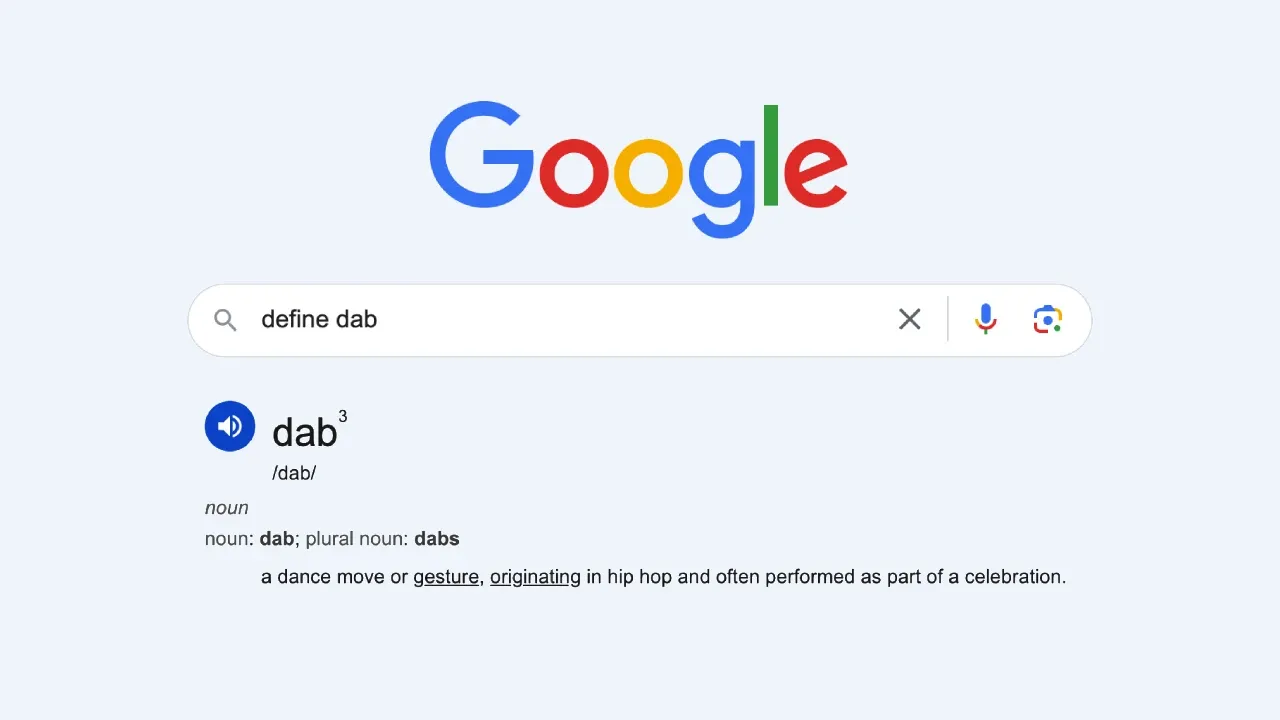Click the red letter e in logo
Viewport: 1280px width, 720px height.
[x=816, y=172]
